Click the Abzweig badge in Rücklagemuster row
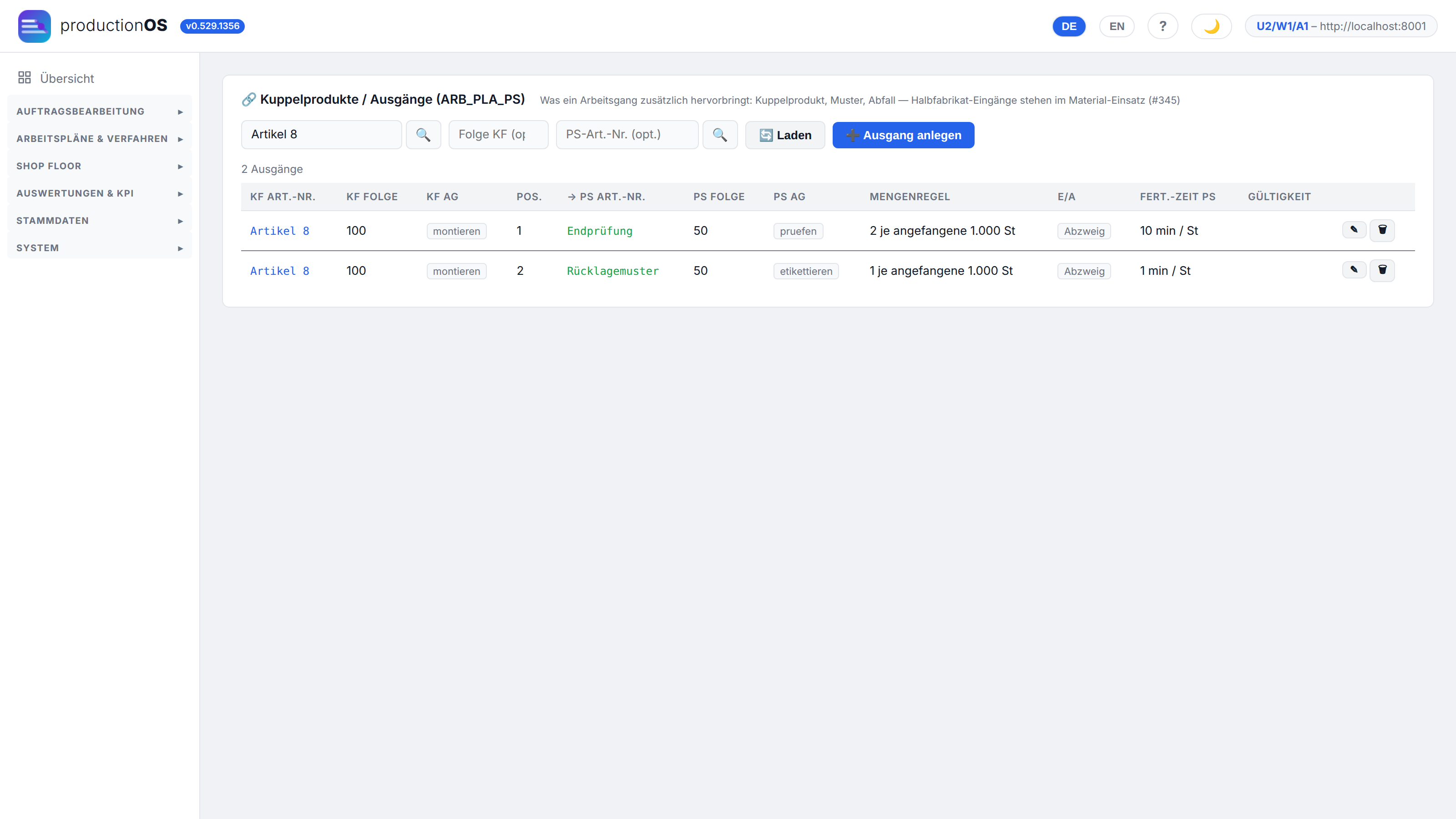This screenshot has height=819, width=1456. pos(1084,271)
